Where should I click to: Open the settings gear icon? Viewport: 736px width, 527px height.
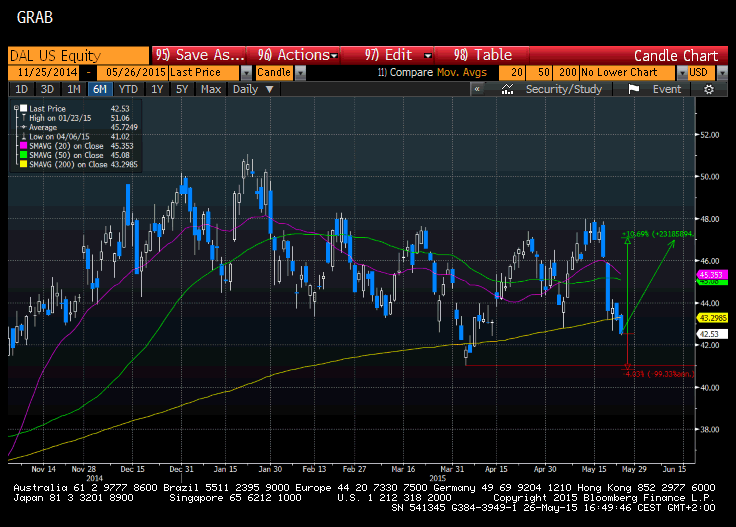click(x=709, y=89)
